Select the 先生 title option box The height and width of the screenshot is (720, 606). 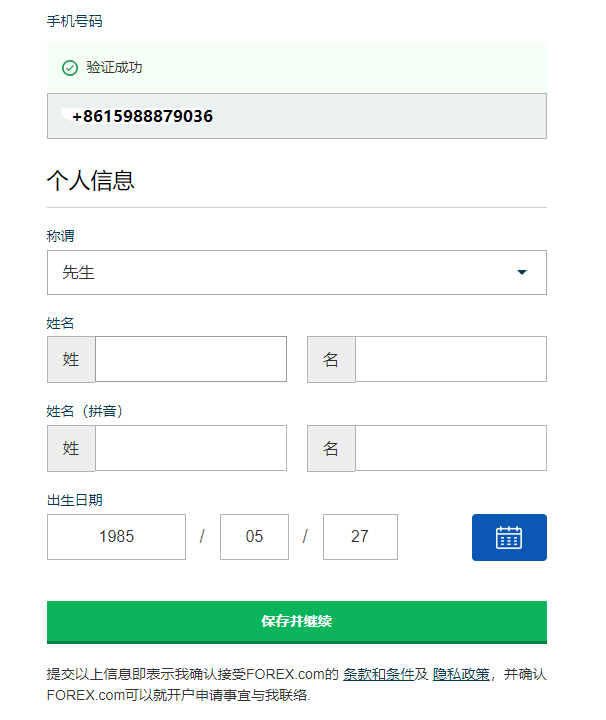[280, 273]
